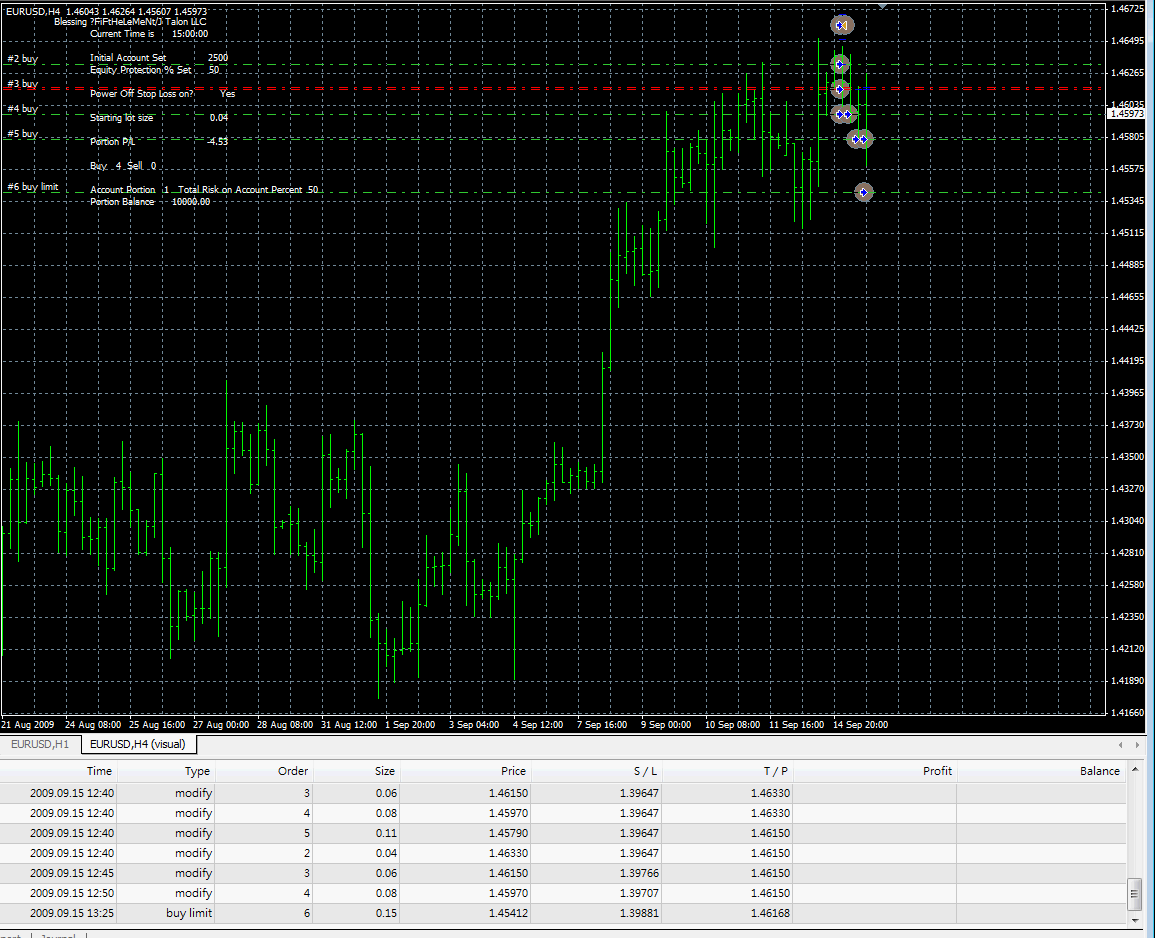Click the 'Equity Protection % Set' label

(141, 70)
